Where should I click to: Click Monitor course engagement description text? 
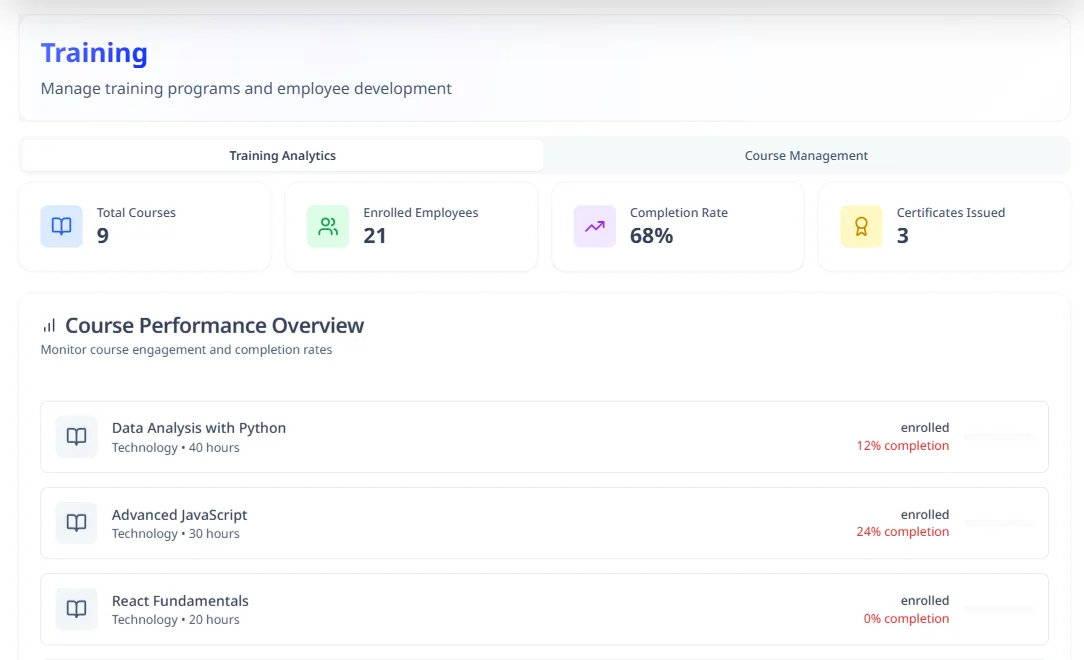click(x=187, y=350)
